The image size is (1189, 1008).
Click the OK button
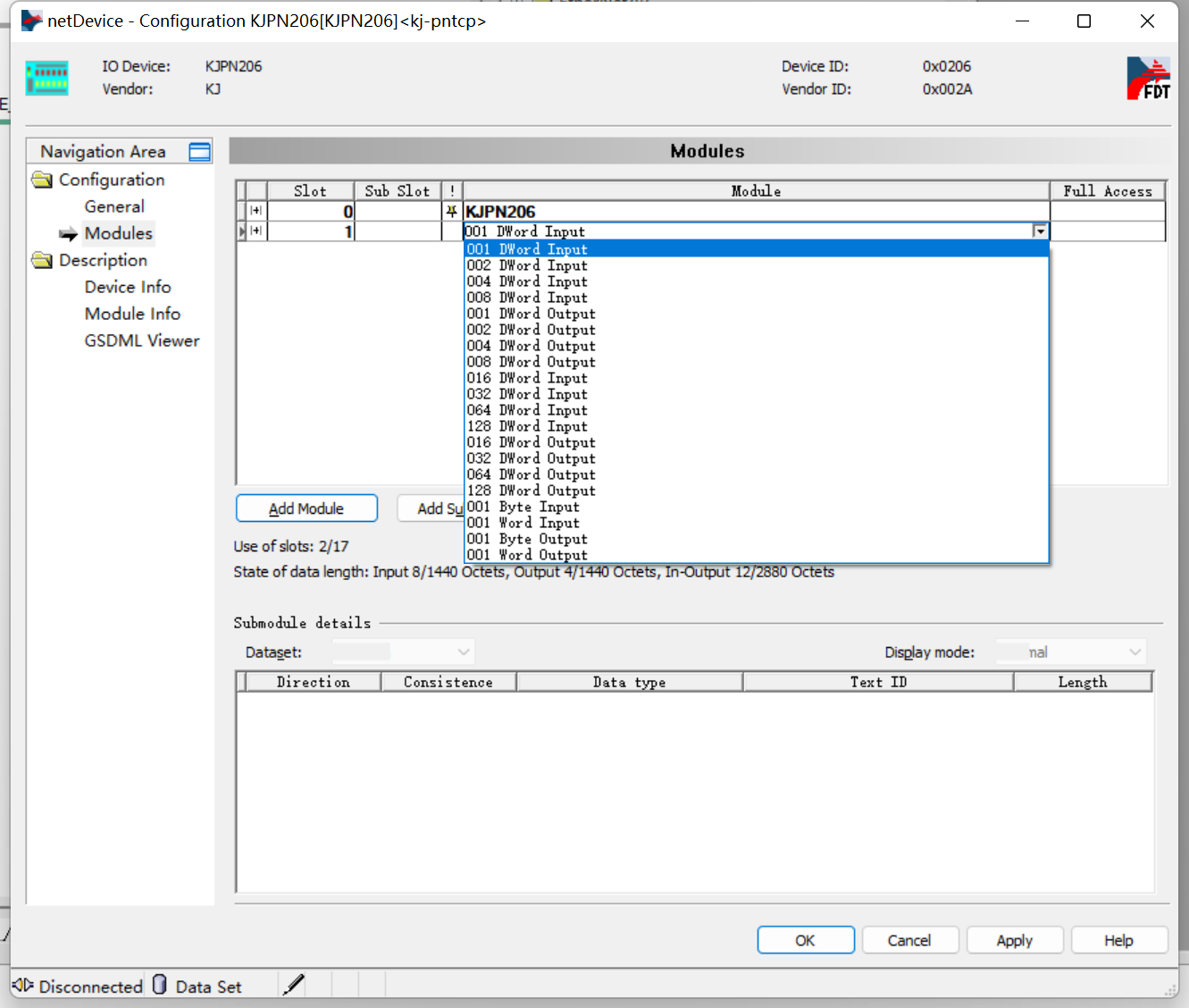806,940
